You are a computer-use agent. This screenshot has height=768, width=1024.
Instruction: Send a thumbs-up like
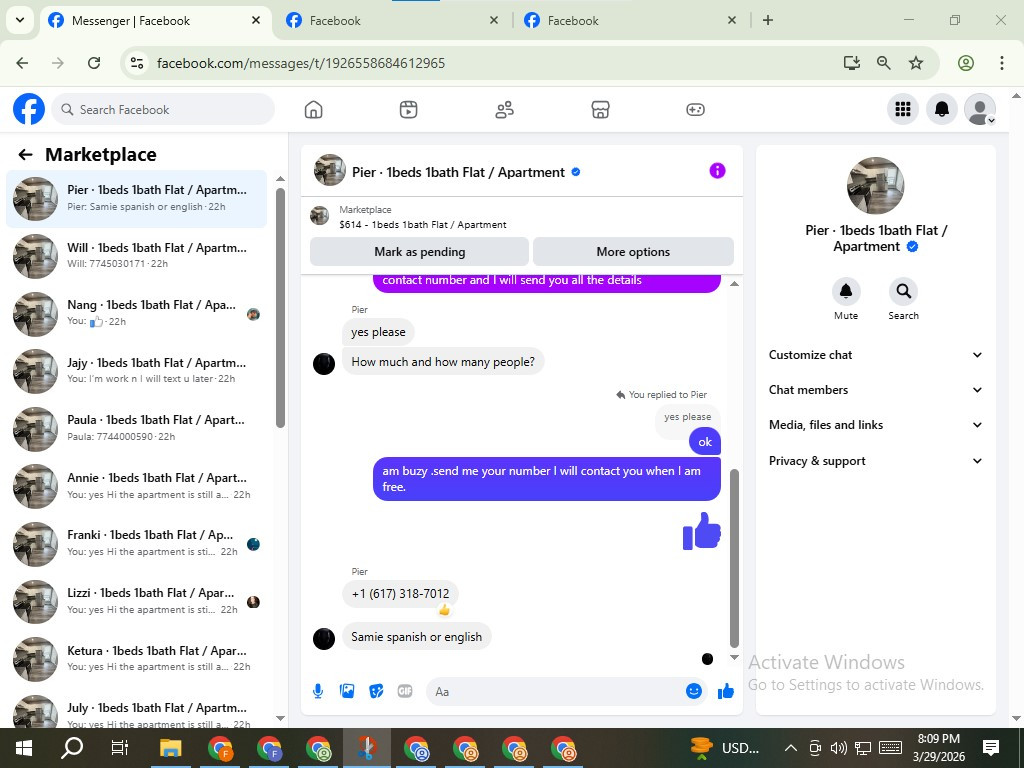click(726, 691)
